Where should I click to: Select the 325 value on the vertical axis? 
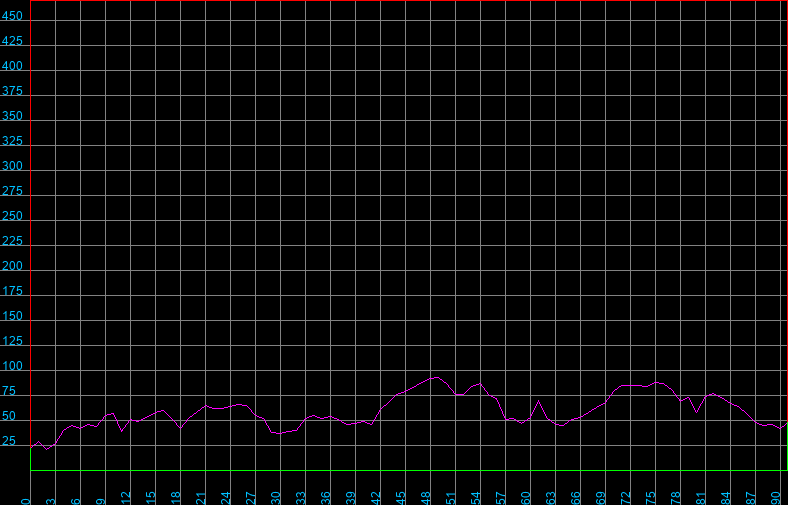(12, 141)
